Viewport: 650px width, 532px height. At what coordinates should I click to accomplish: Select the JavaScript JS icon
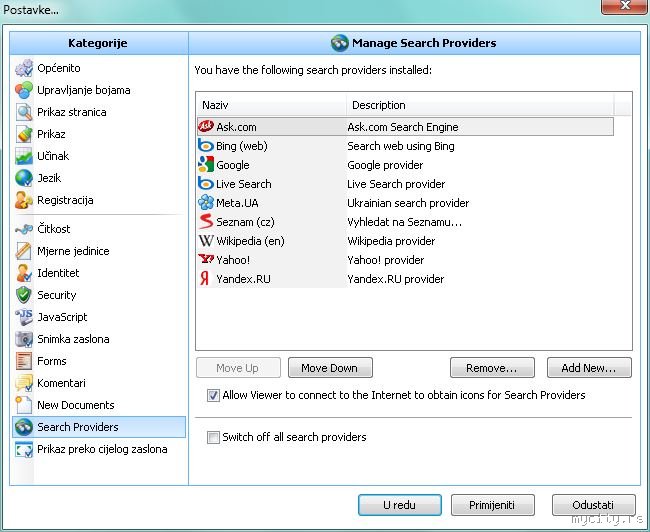24,317
